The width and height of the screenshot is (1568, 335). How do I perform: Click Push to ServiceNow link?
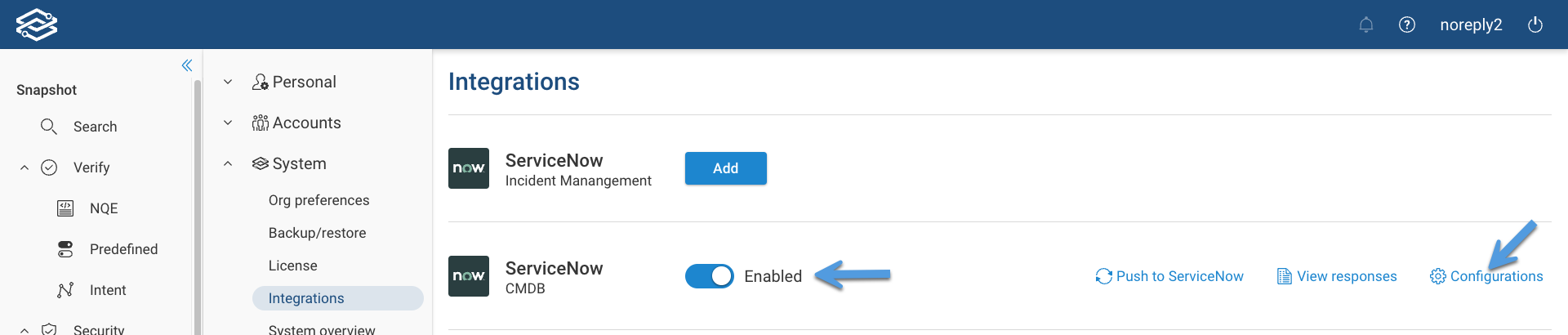[x=1169, y=276]
